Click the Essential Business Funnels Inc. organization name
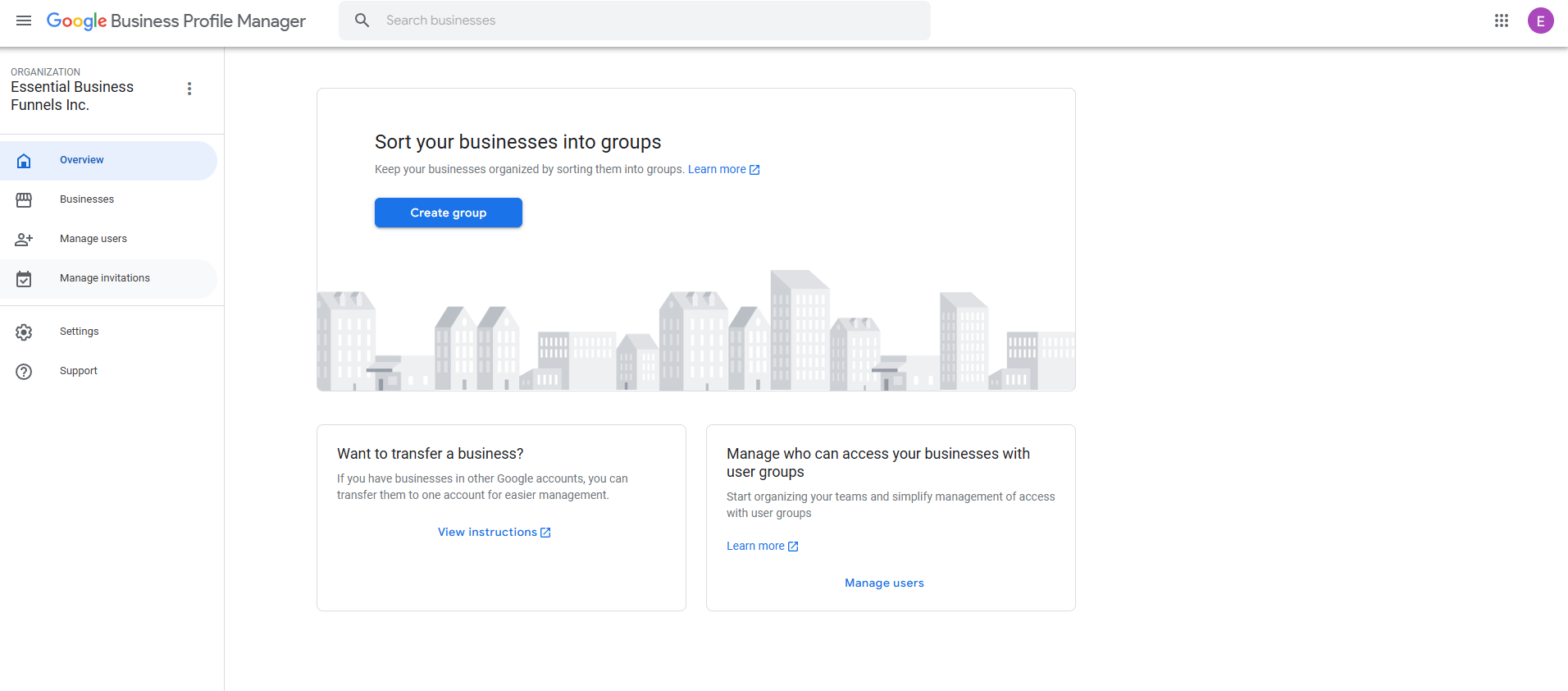 click(x=72, y=96)
